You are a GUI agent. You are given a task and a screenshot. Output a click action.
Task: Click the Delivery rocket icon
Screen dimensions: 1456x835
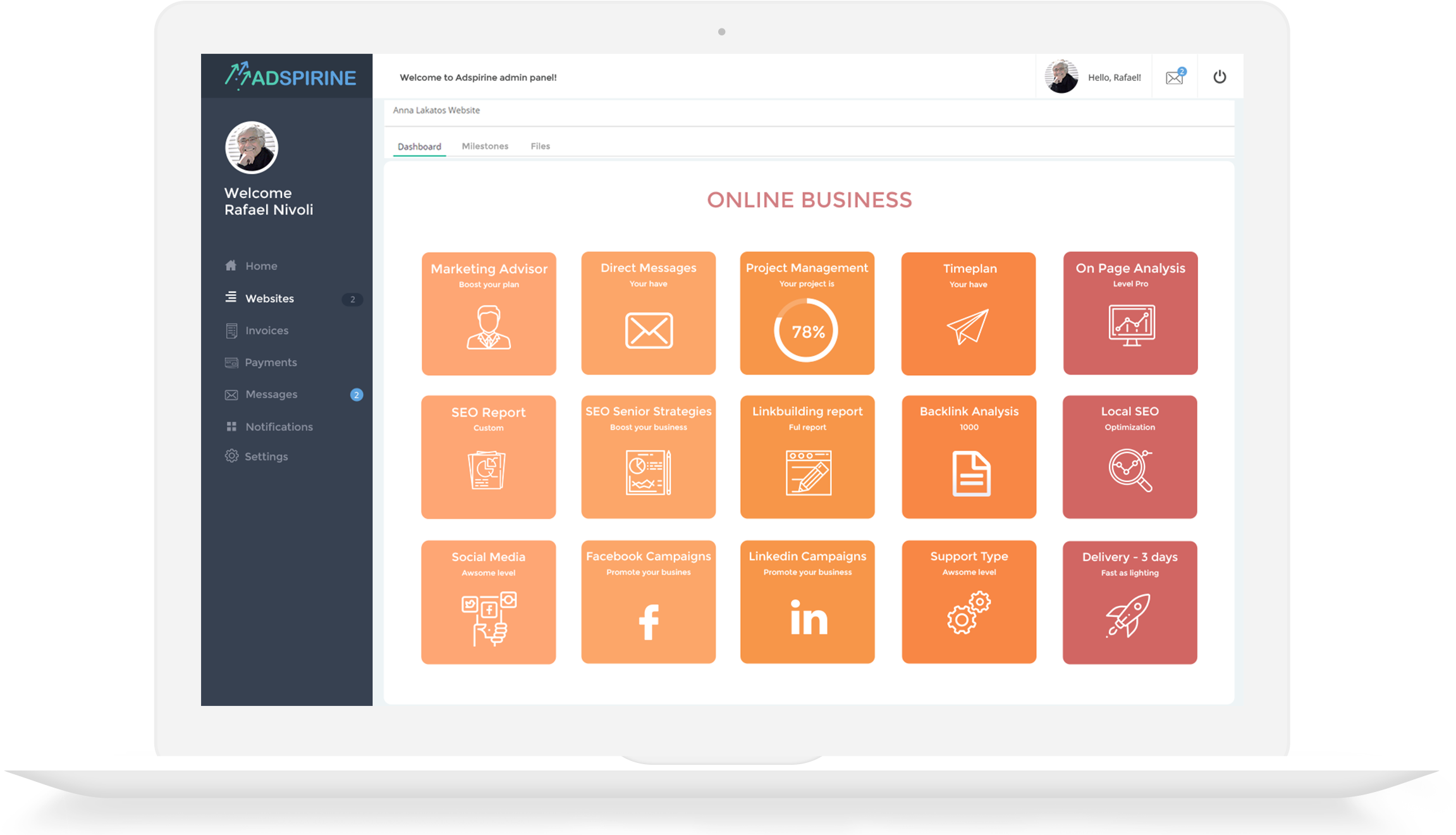click(1129, 615)
